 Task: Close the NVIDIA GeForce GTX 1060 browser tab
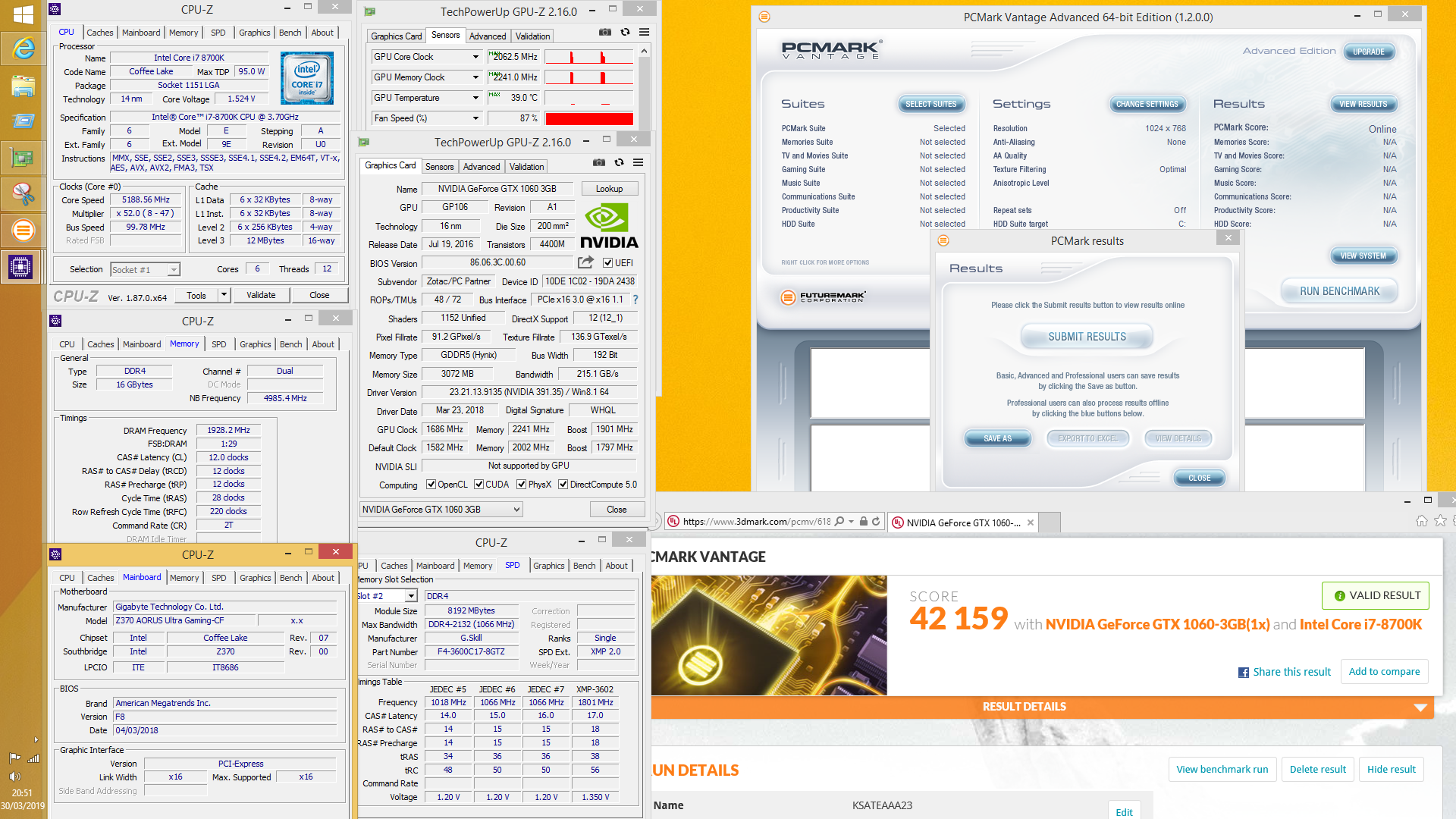click(x=1031, y=522)
